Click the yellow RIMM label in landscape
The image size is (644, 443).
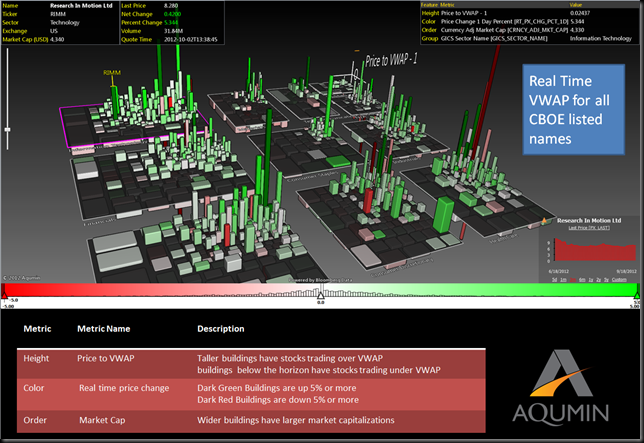click(112, 73)
